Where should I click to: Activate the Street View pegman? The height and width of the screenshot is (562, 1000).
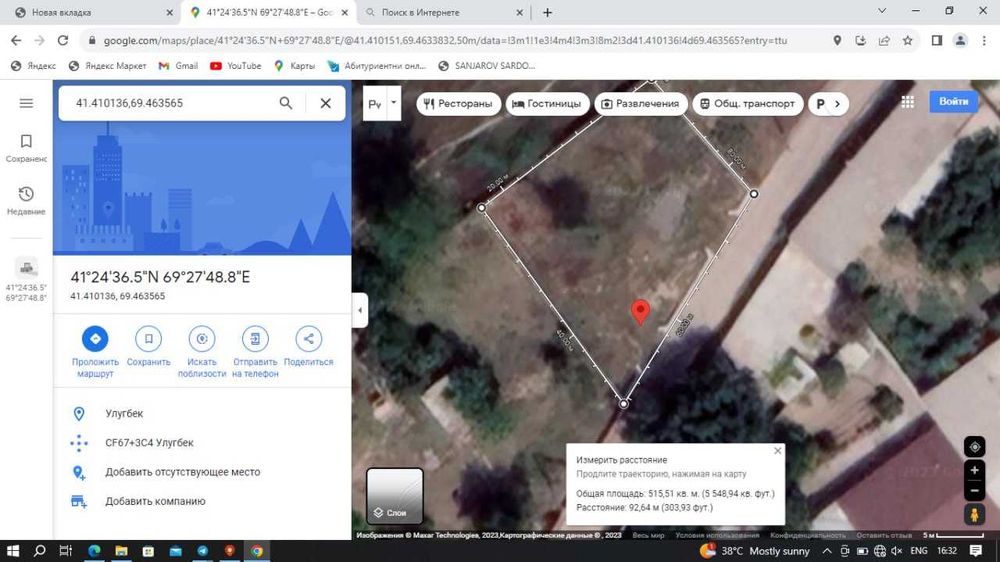(974, 514)
